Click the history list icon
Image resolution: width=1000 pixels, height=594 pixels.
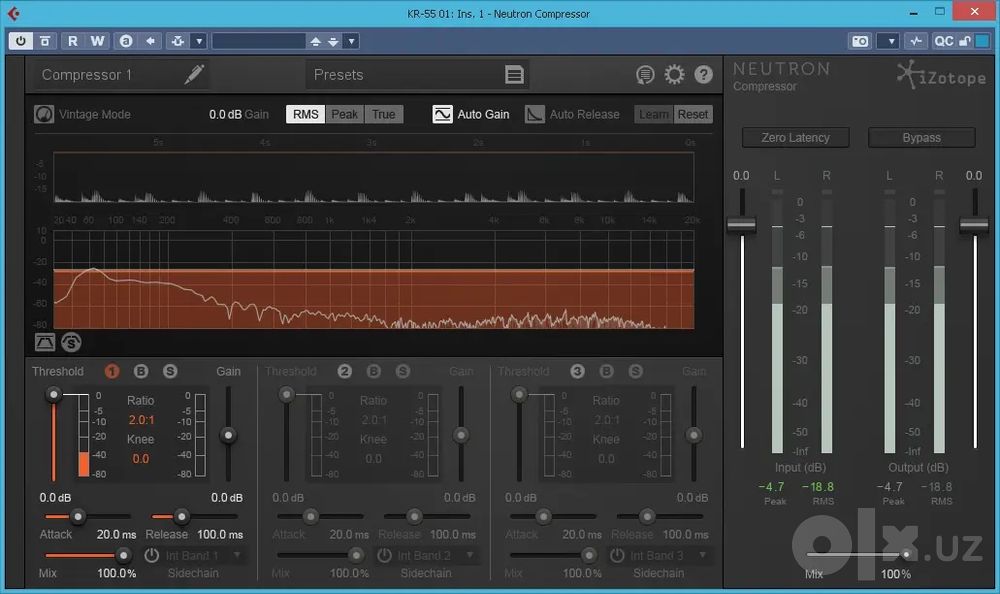645,75
